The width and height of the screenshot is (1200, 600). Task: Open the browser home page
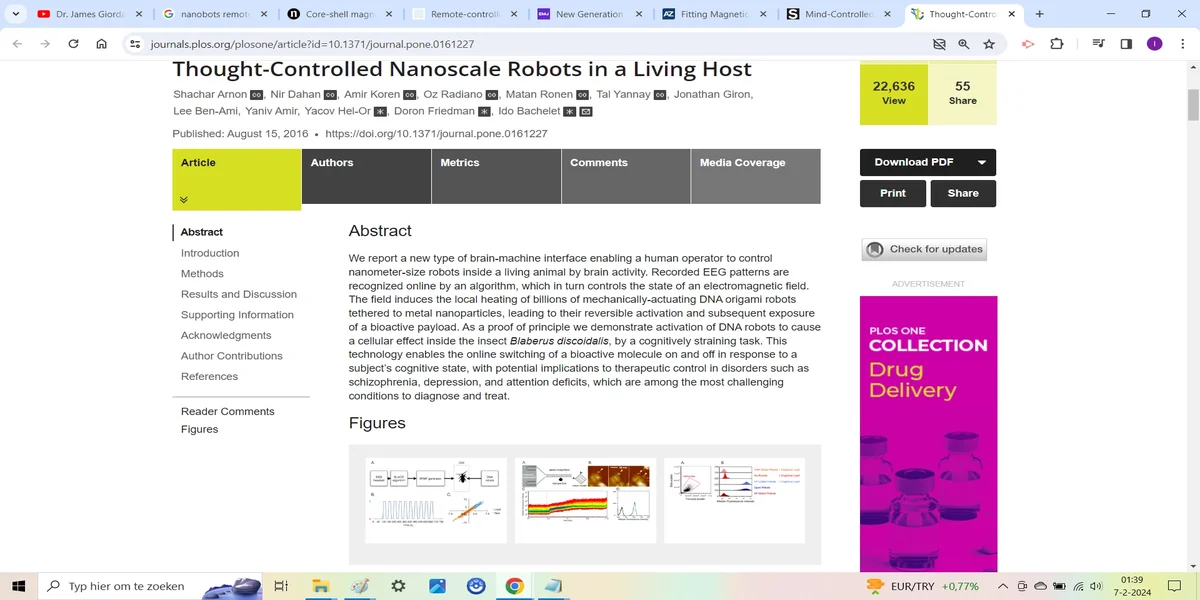tap(101, 44)
